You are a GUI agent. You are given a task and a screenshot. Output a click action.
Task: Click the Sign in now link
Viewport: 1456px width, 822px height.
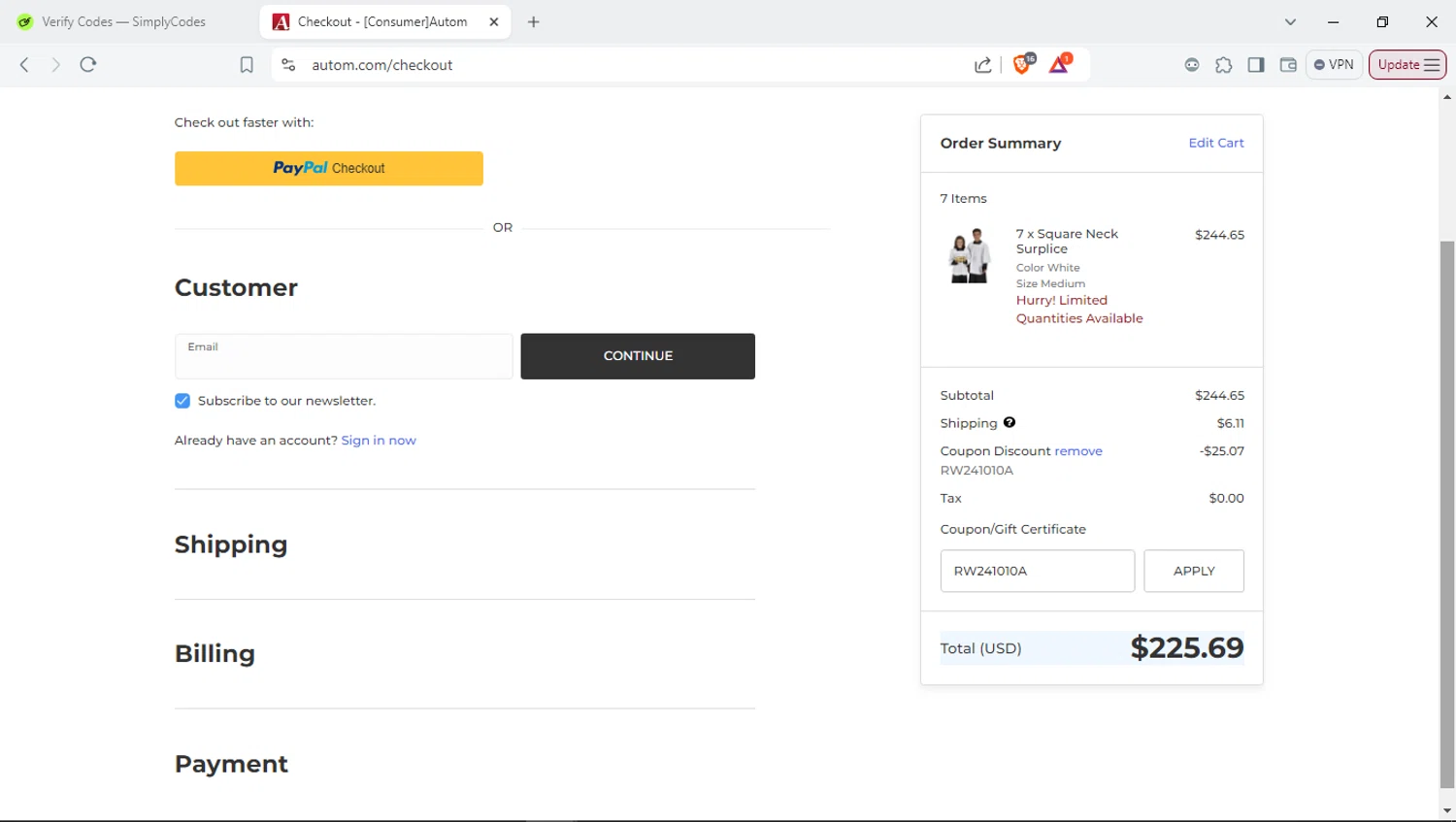tap(379, 441)
